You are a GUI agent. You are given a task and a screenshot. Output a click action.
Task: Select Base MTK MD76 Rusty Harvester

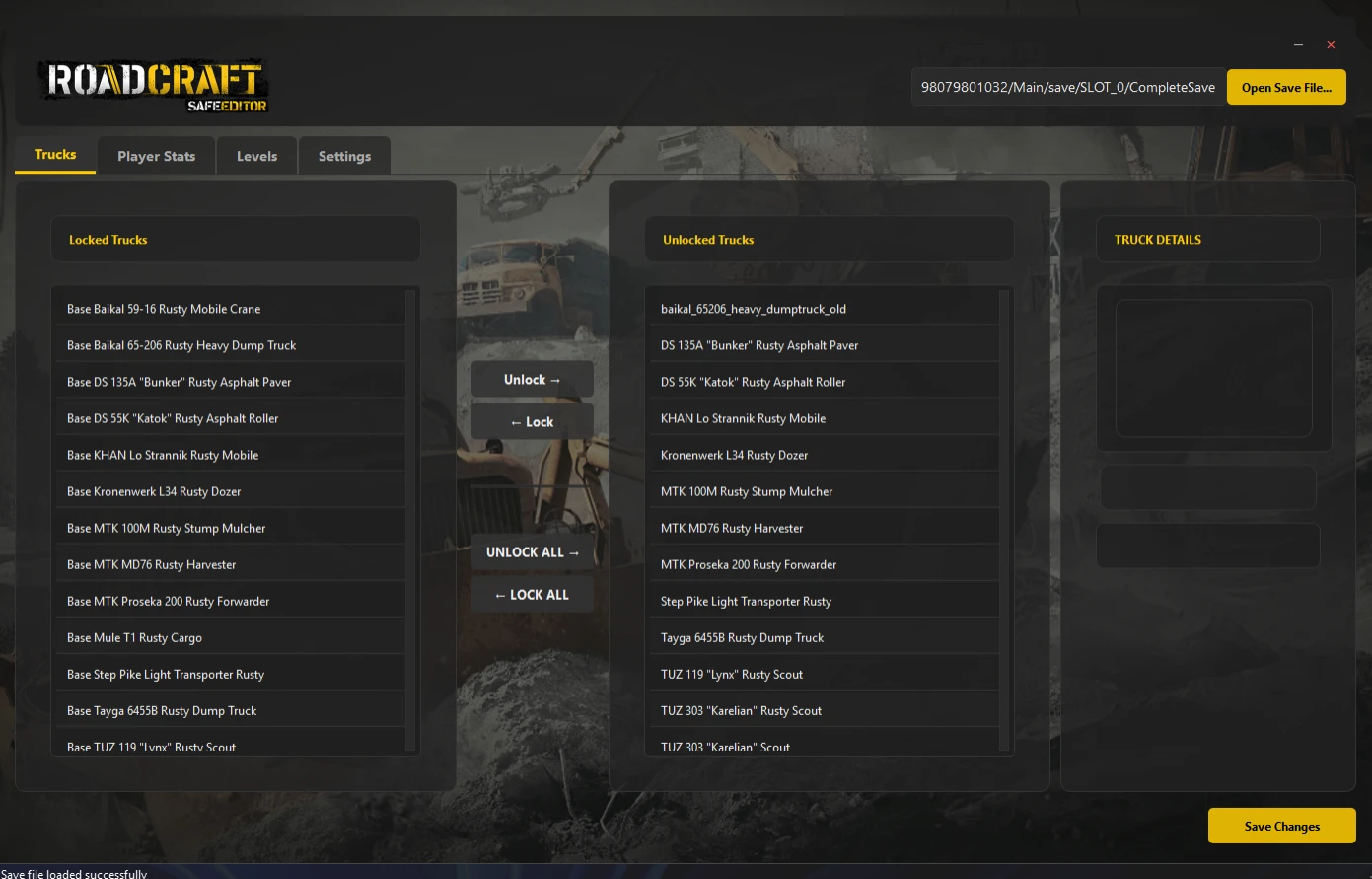[229, 564]
